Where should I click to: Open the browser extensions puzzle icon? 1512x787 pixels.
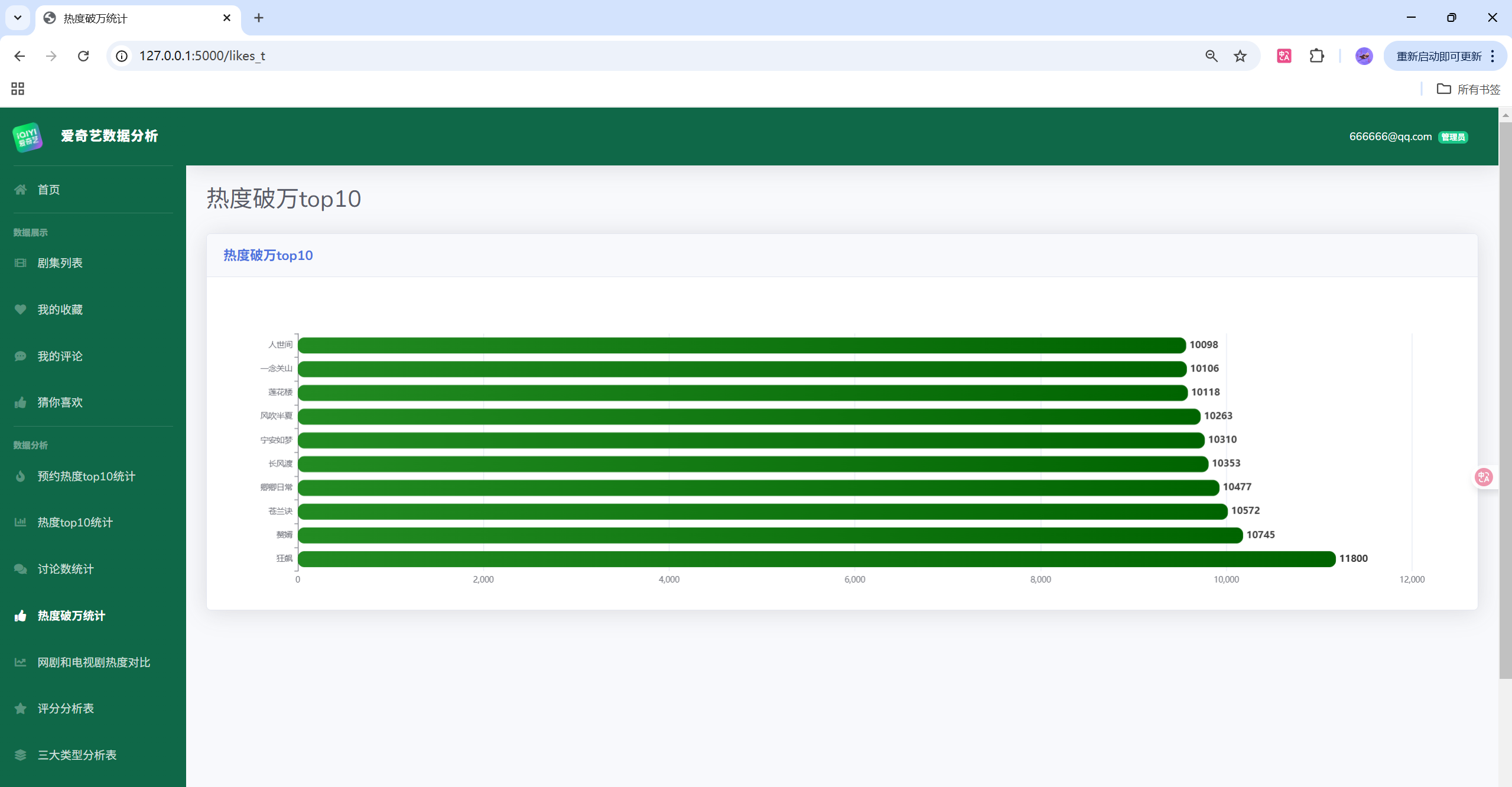1316,56
